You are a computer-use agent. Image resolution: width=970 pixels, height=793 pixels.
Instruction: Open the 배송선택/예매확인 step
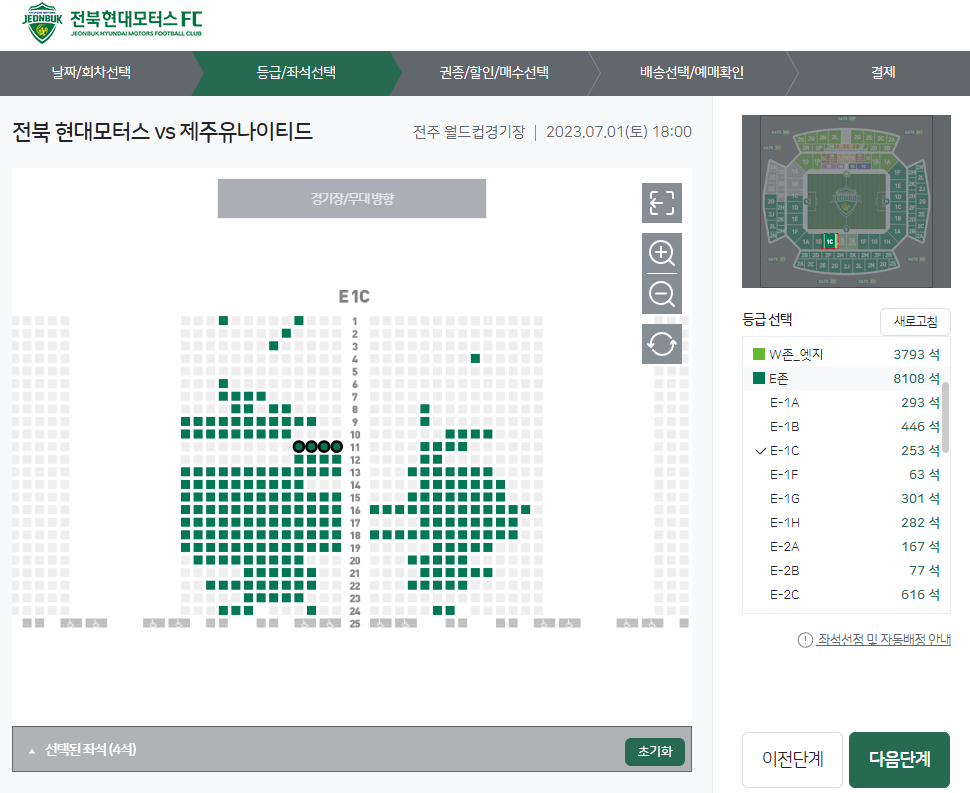click(x=692, y=72)
